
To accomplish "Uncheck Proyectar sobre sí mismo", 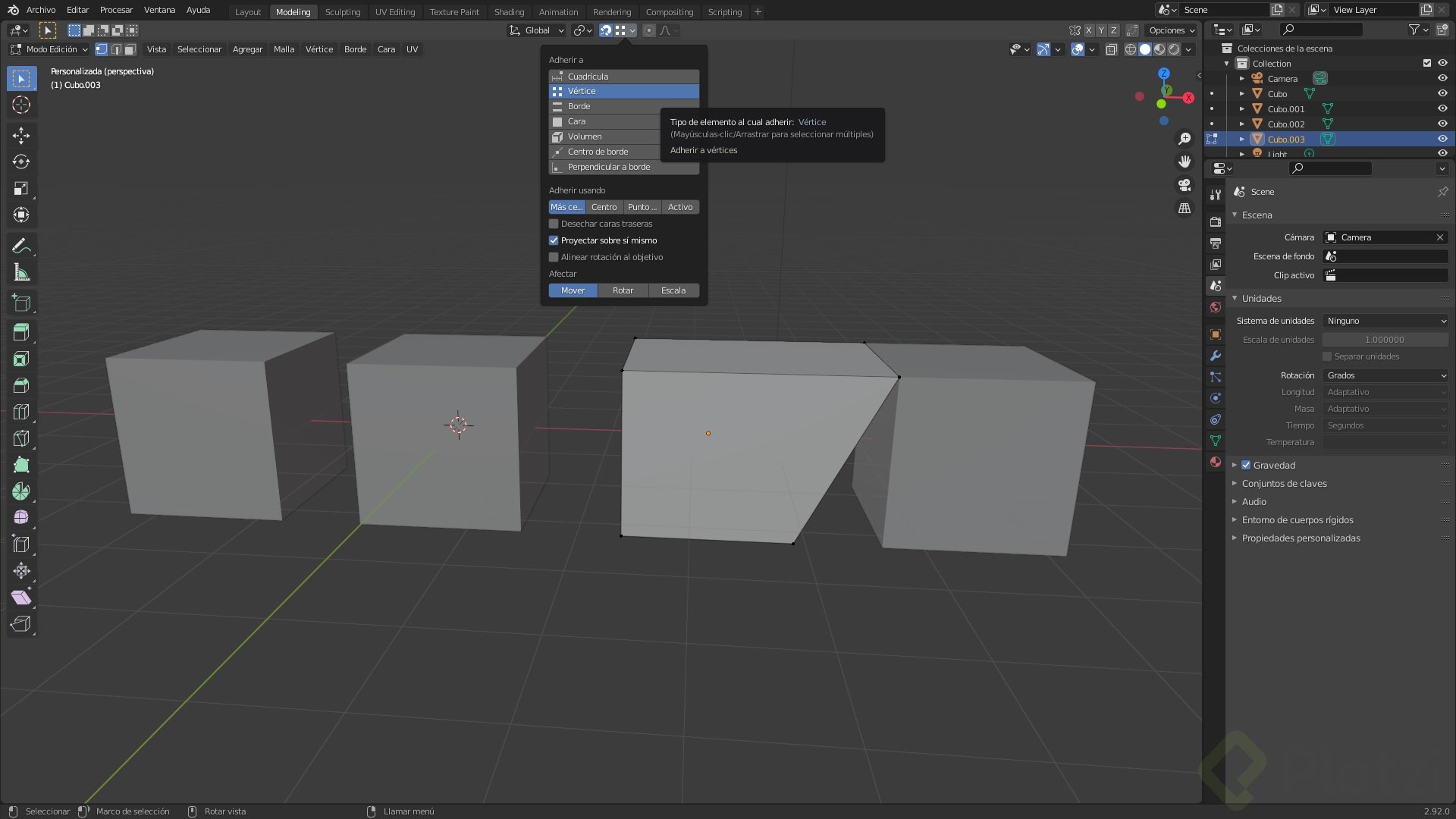I will tap(554, 240).
